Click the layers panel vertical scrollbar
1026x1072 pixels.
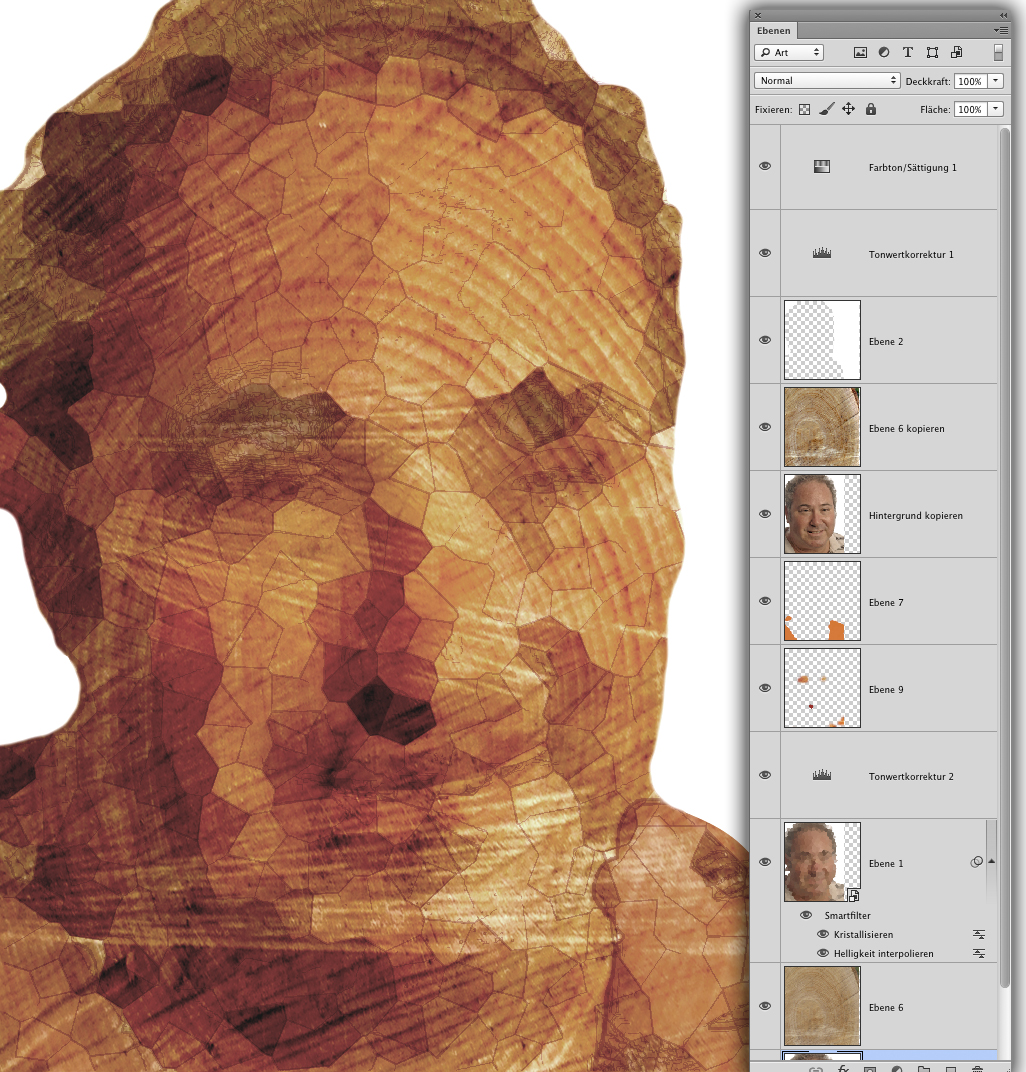click(x=1004, y=557)
